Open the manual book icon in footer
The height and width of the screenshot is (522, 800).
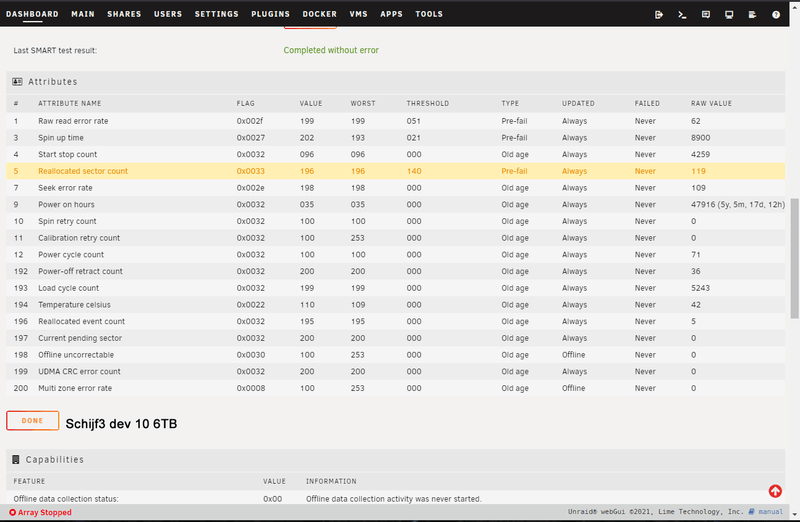pyautogui.click(x=752, y=512)
